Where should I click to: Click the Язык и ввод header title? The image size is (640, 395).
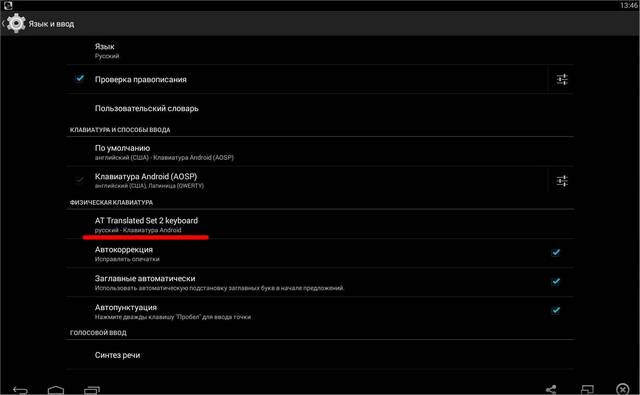tap(51, 24)
